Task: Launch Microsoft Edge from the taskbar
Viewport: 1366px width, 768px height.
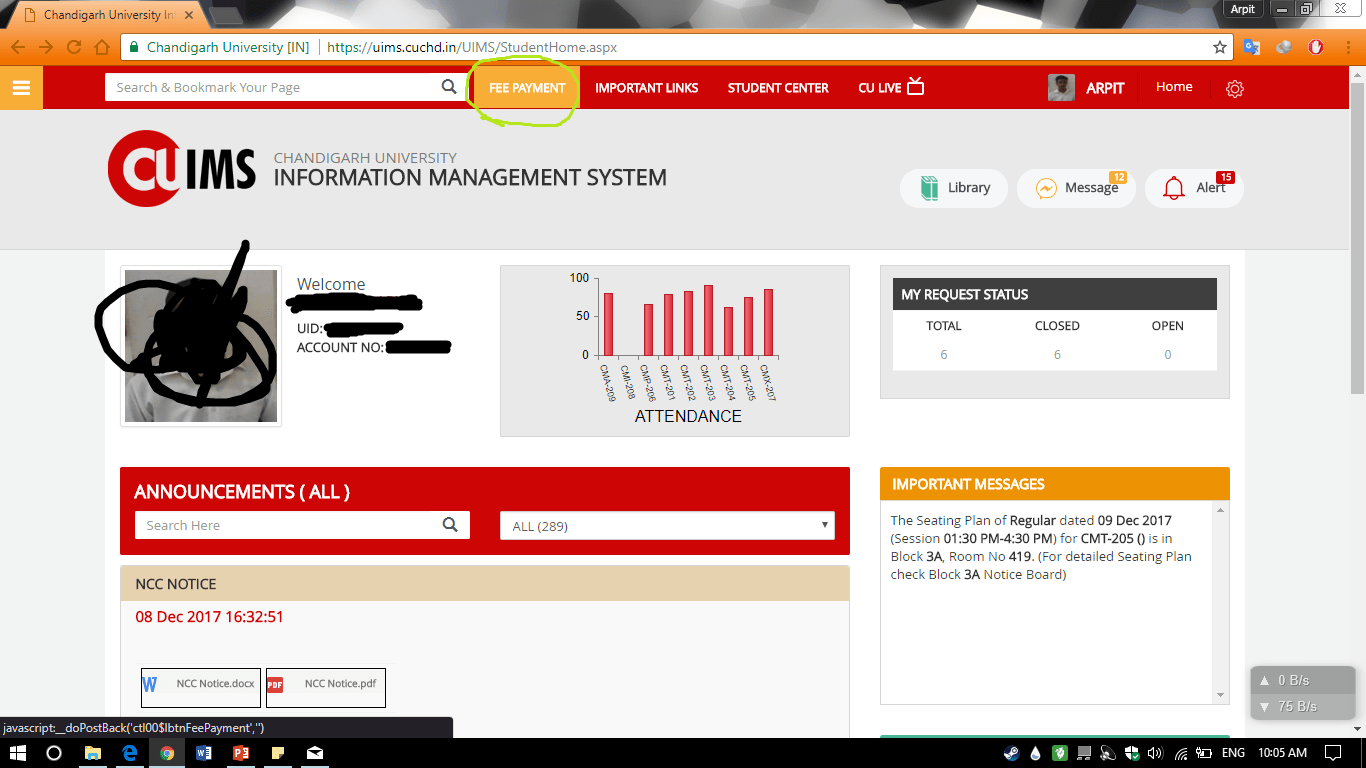Action: click(x=130, y=753)
